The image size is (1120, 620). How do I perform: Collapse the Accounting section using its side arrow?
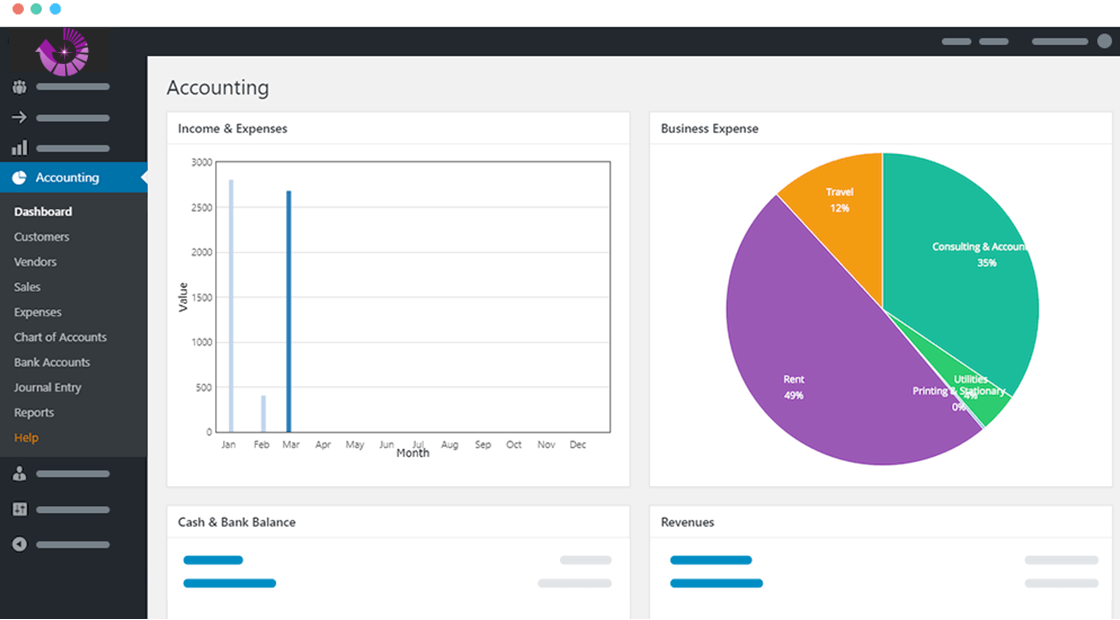[143, 177]
